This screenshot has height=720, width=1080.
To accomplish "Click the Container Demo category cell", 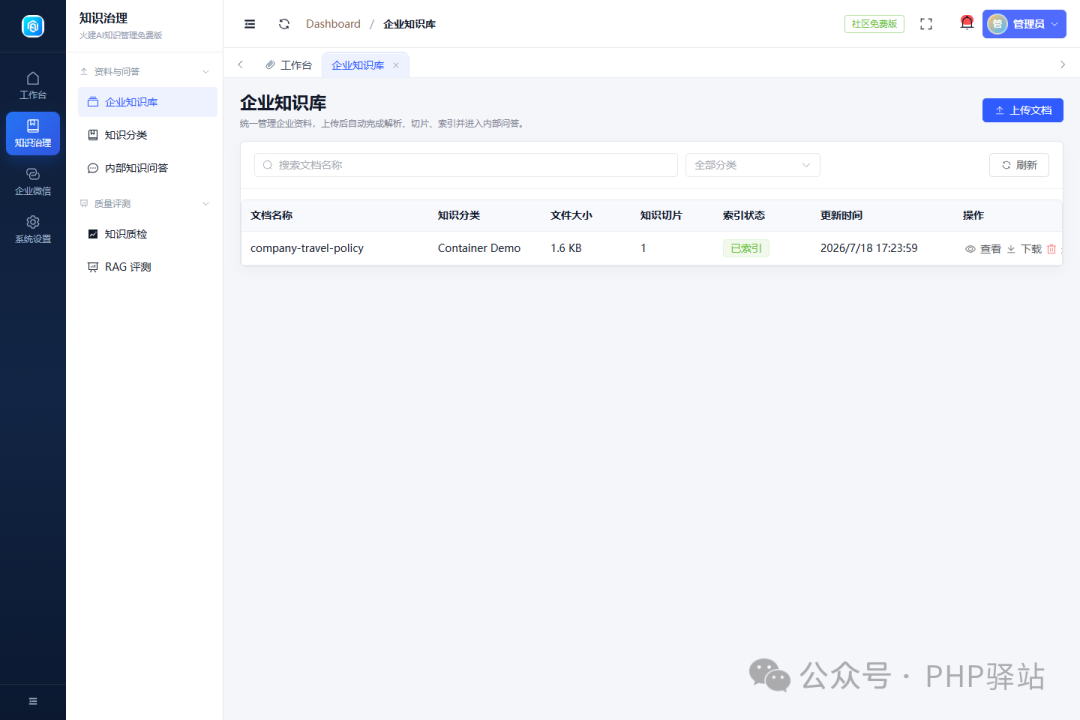I will 479,248.
